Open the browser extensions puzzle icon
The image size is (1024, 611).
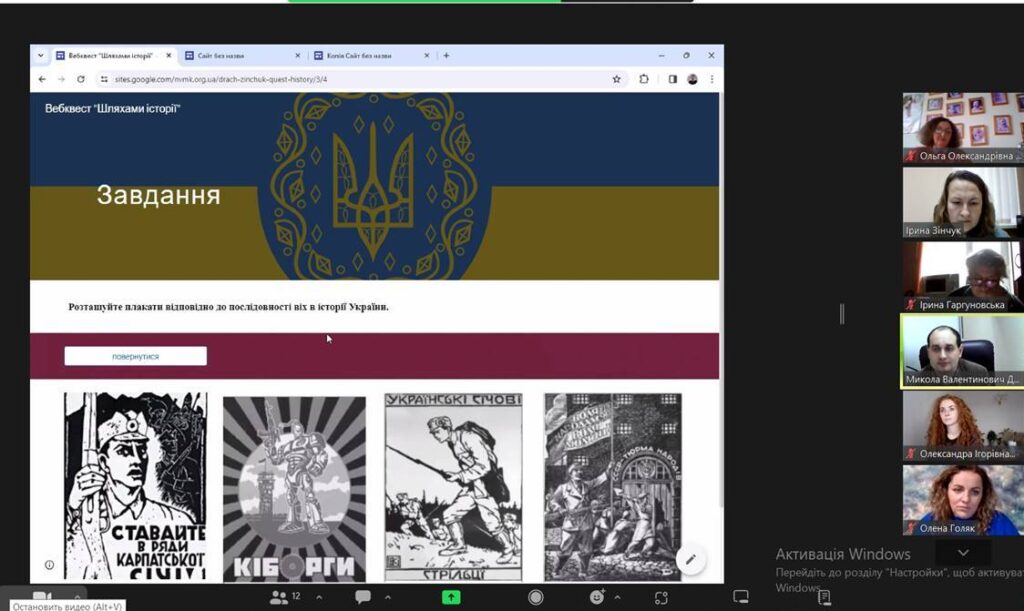[644, 79]
